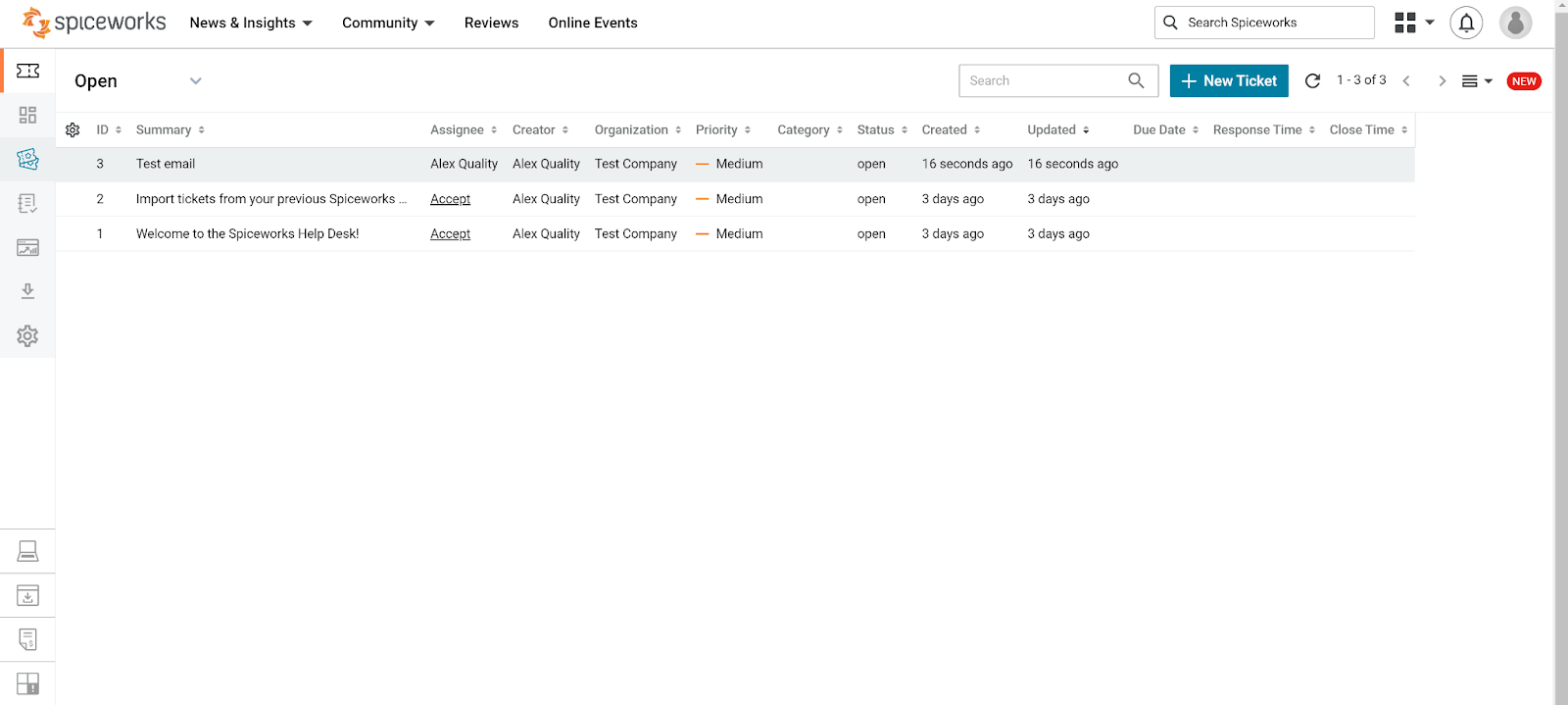Screen dimensions: 1568x705
Task: Click the column settings gear in table header
Action: pos(73,129)
